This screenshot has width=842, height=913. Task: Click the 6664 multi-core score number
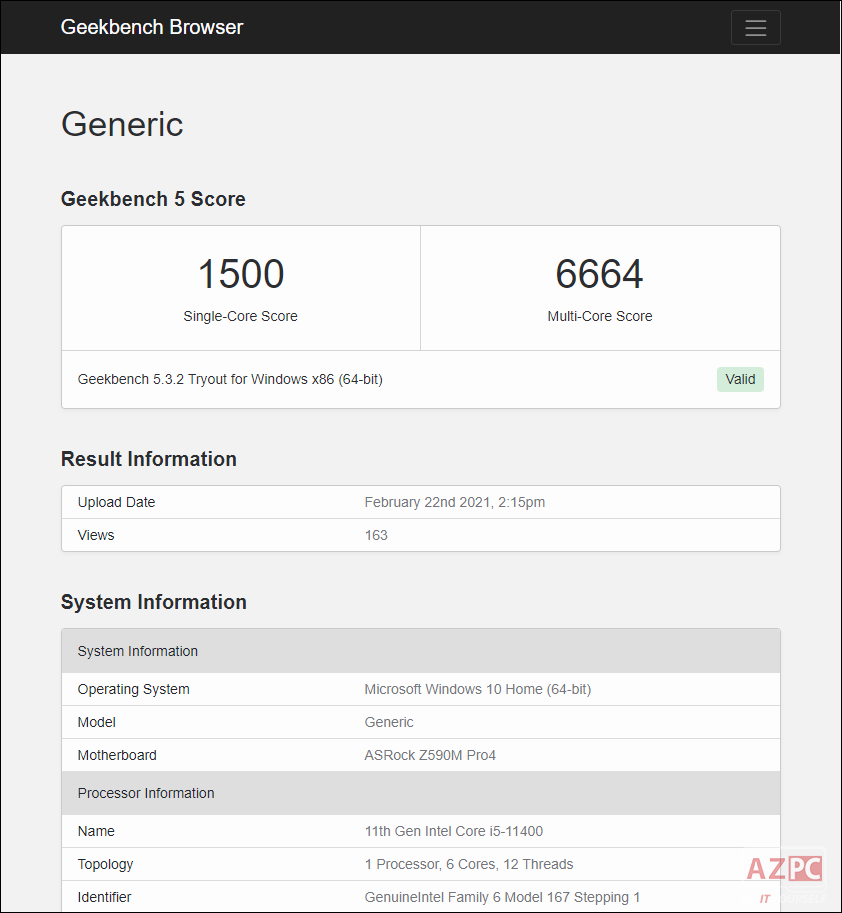tap(599, 274)
